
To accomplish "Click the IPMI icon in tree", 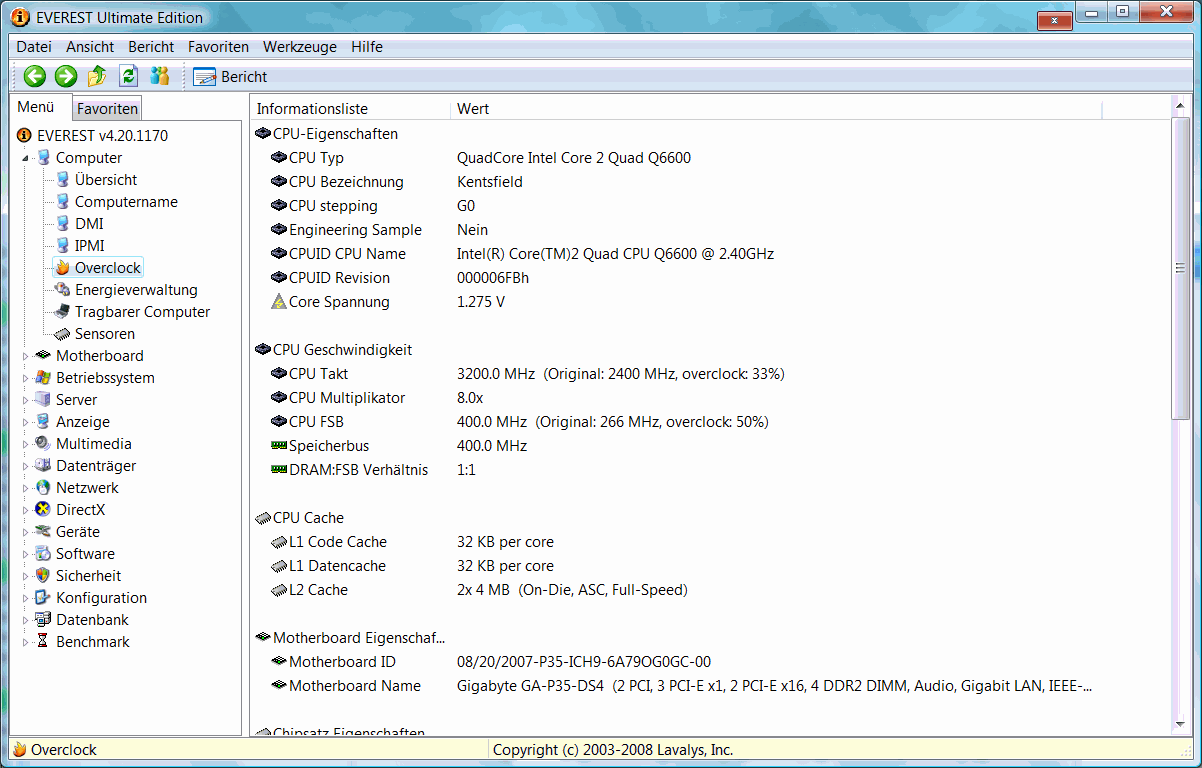I will [x=62, y=245].
